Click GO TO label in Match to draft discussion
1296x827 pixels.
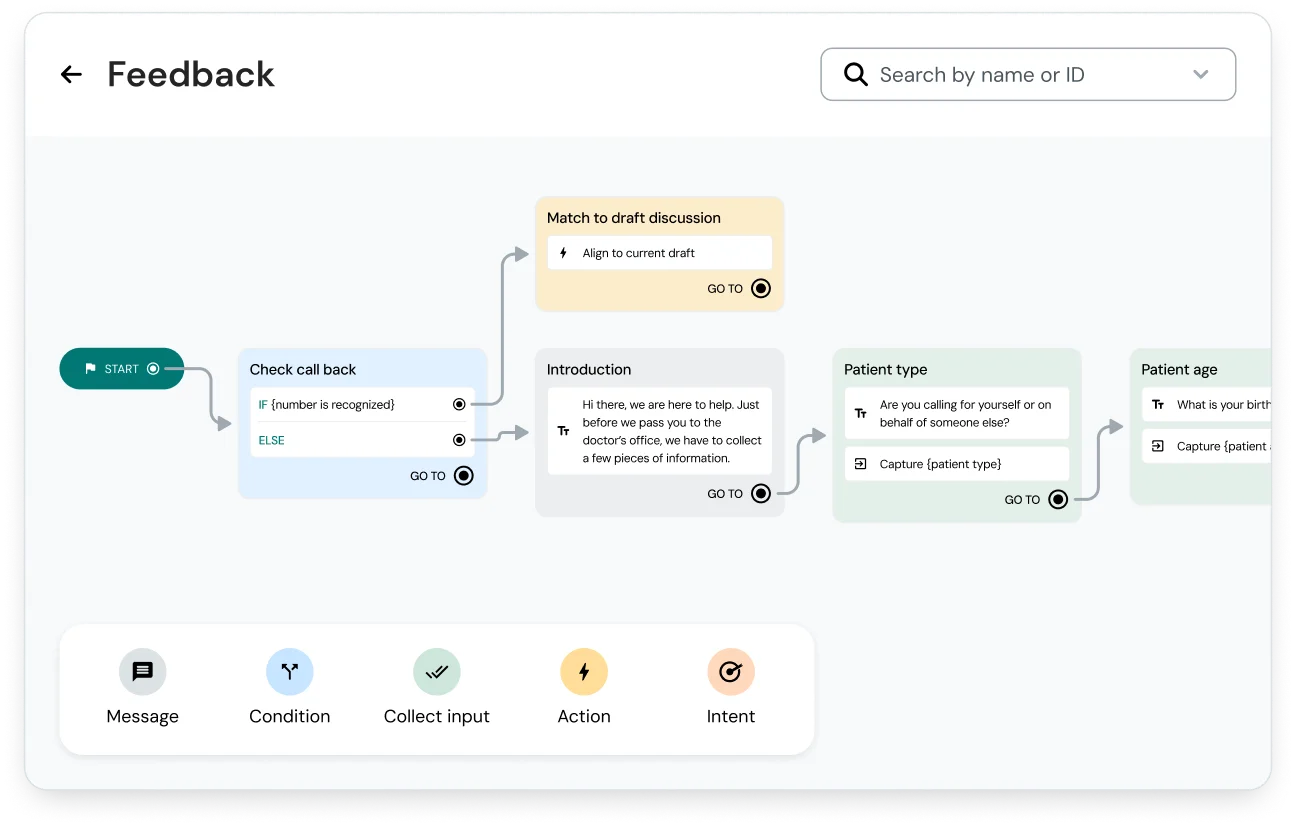pos(725,288)
